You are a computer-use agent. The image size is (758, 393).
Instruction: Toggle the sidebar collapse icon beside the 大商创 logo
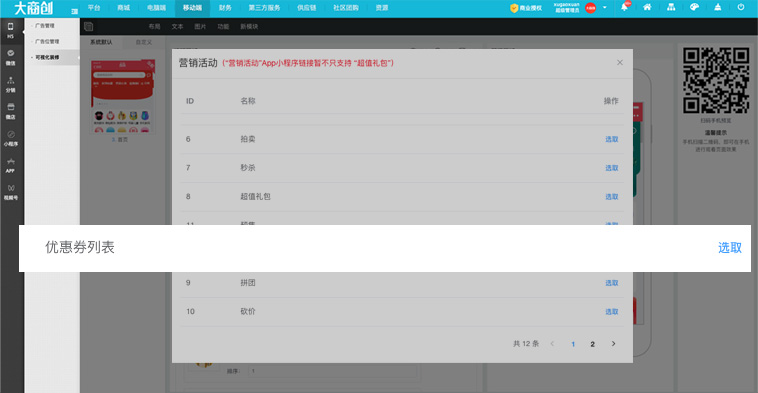pos(74,11)
